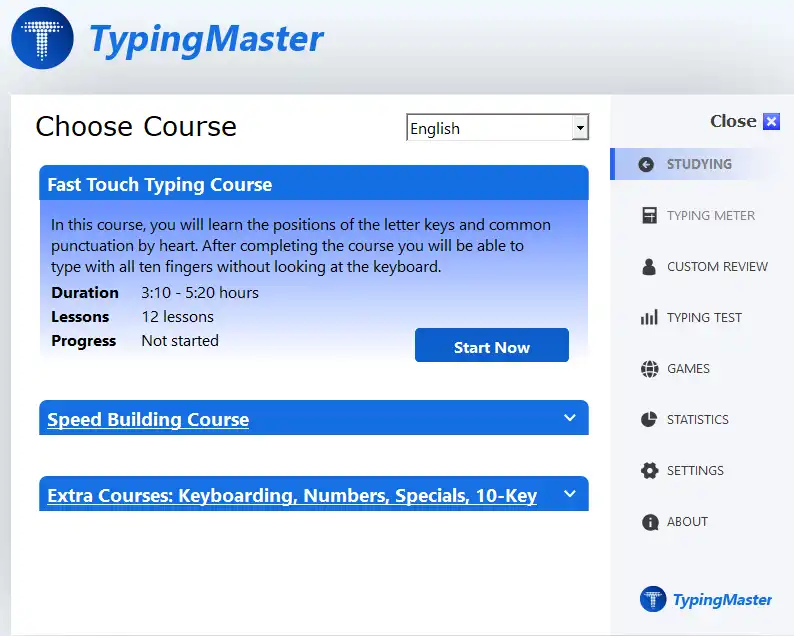Select the TYPING TEST menu label

[704, 318]
